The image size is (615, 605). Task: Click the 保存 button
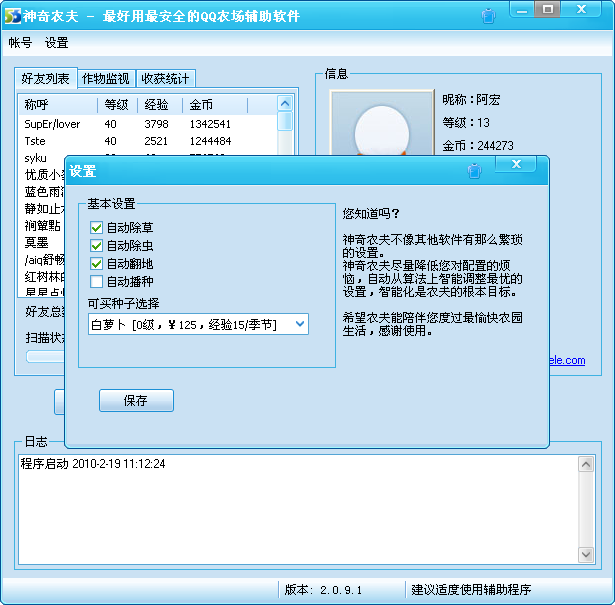[x=136, y=400]
